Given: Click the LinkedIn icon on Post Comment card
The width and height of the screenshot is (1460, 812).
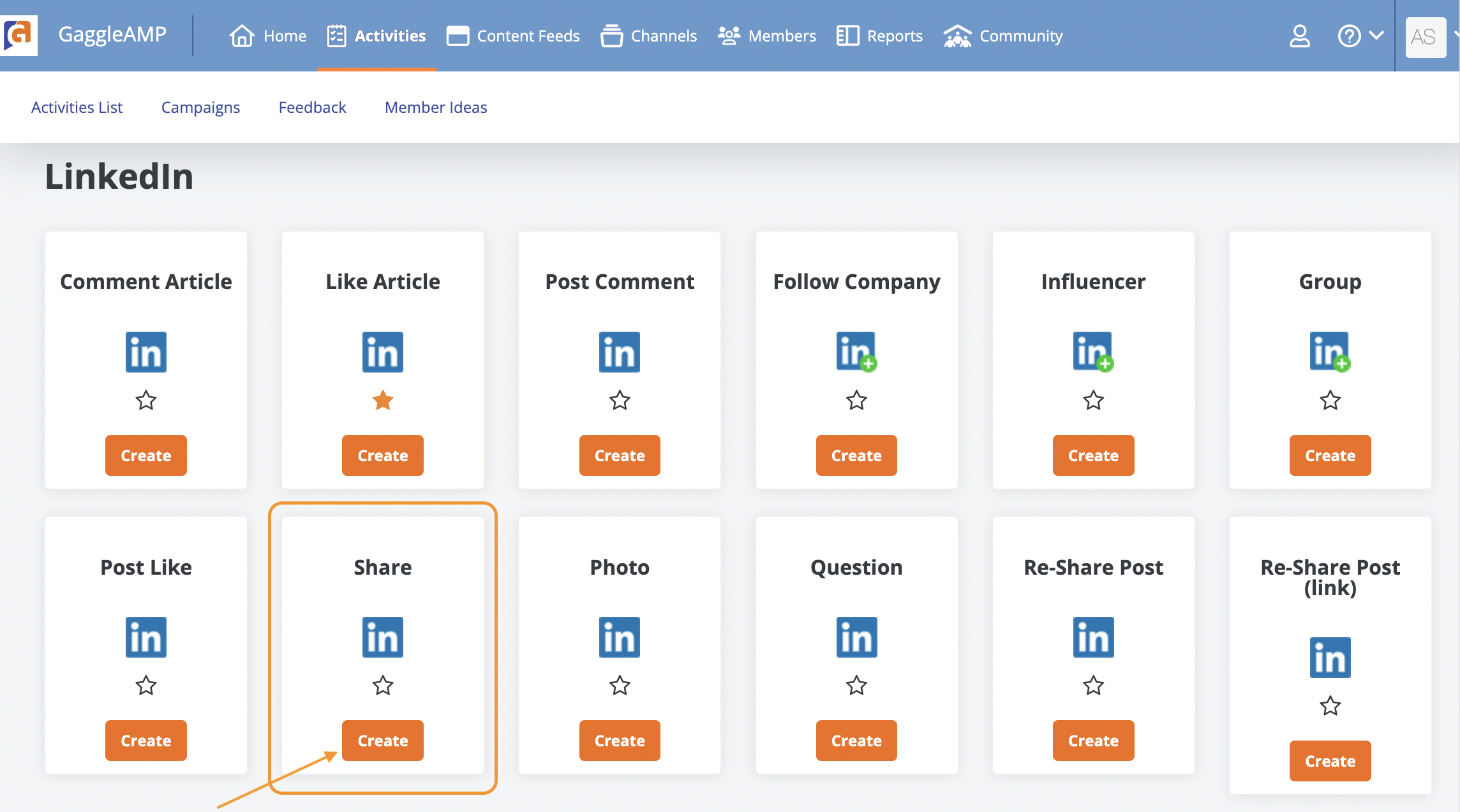Looking at the screenshot, I should 620,351.
